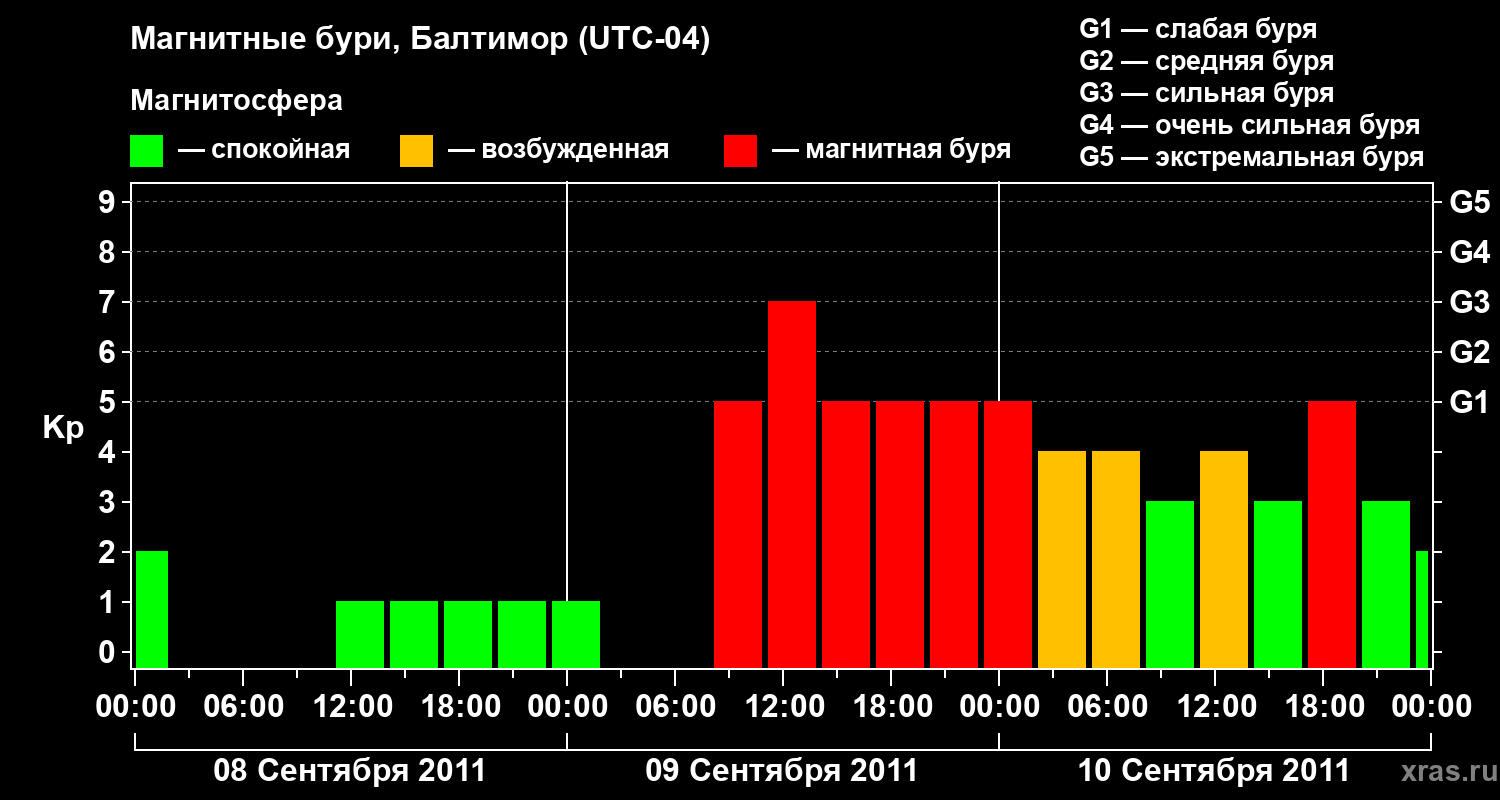The height and width of the screenshot is (800, 1500).
Task: Click the 'G1' right axis label
Action: point(1470,402)
